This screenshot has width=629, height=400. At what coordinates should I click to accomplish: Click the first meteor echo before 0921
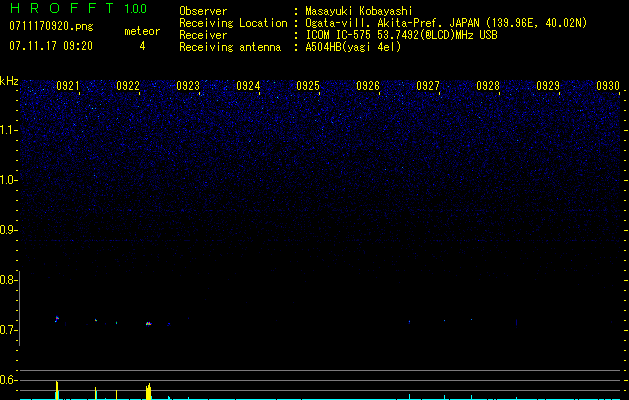tap(57, 319)
